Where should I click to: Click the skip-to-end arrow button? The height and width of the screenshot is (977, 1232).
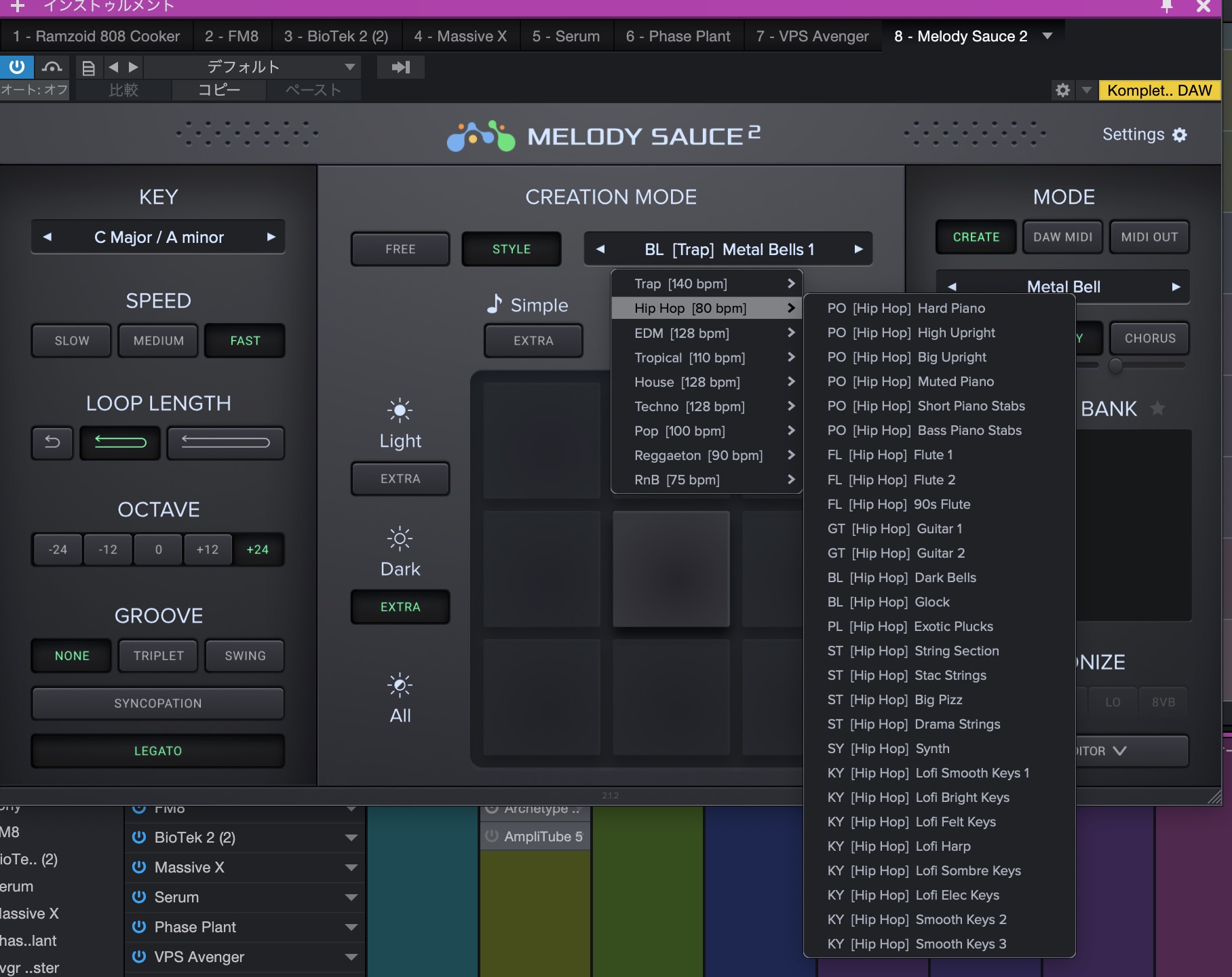click(401, 67)
